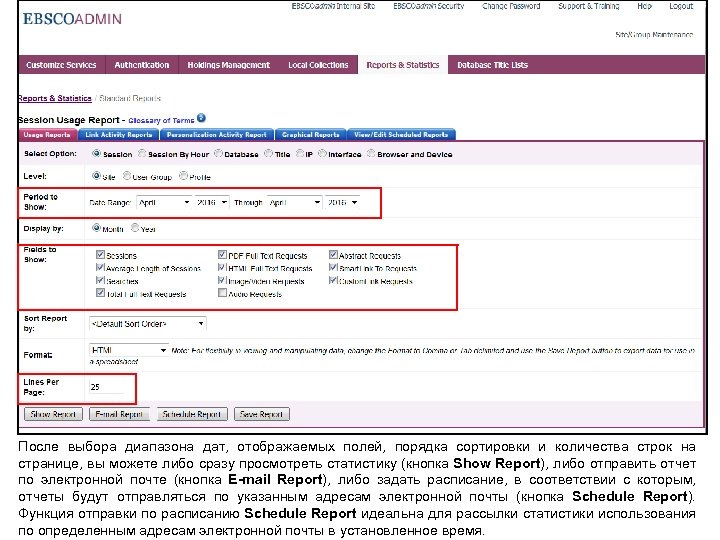Open the Customize Services menu
Screen dimensions: 720x540
click(62, 65)
